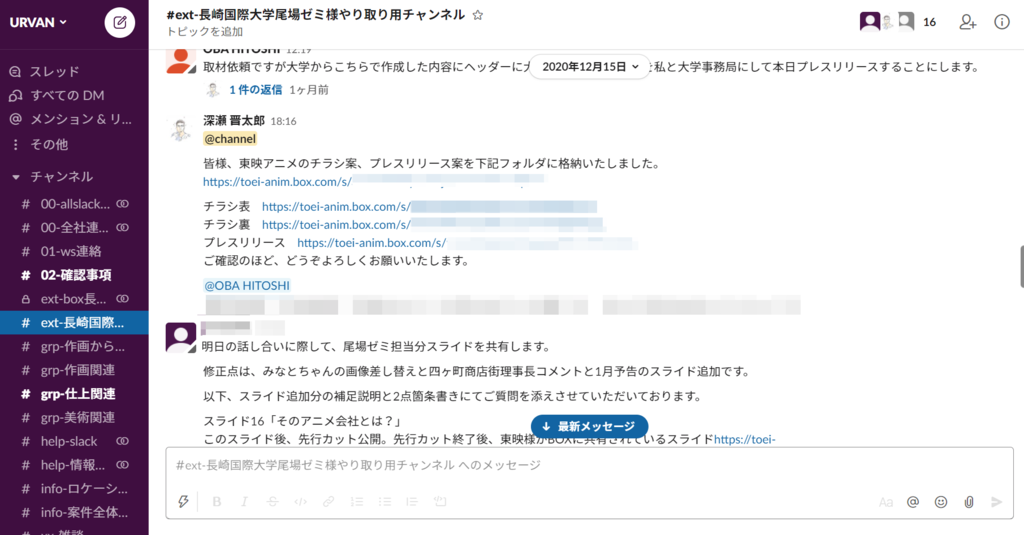Open the emoji picker

pos(941,502)
